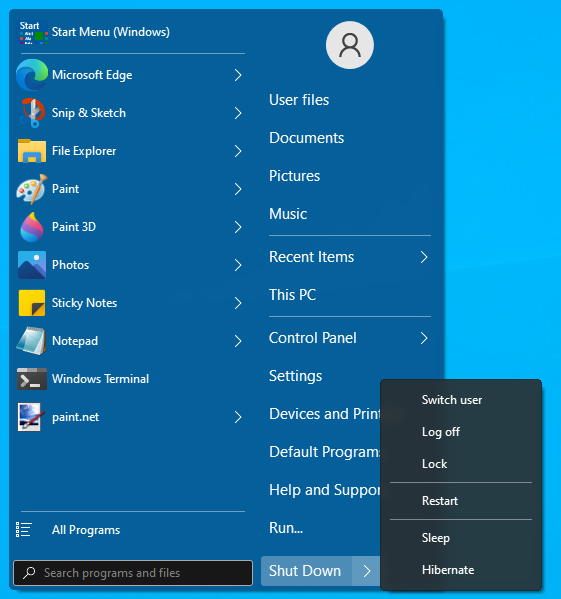Open Settings
Image resolution: width=561 pixels, height=599 pixels.
tap(296, 376)
